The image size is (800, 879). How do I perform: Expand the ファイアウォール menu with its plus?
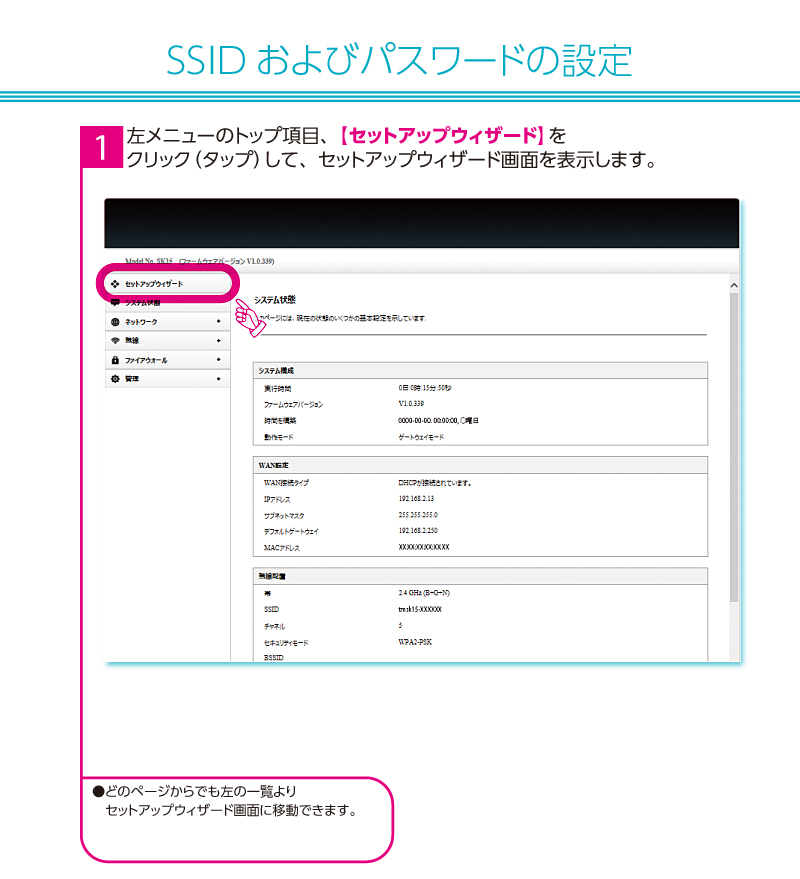coord(218,360)
